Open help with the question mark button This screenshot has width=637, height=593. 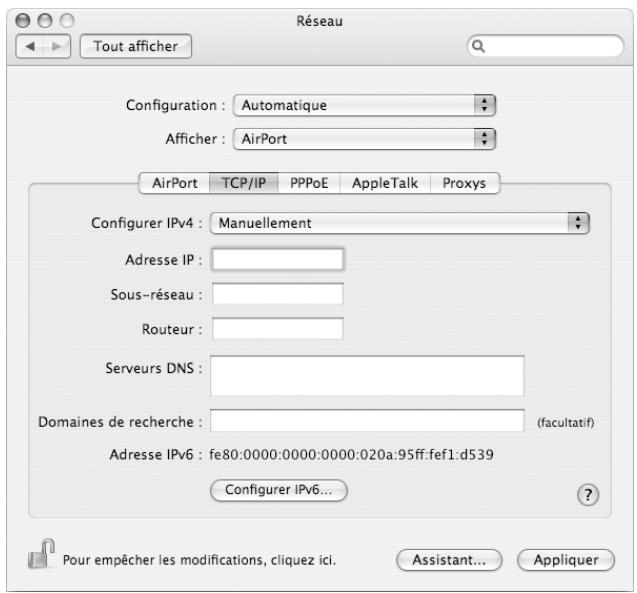[588, 495]
